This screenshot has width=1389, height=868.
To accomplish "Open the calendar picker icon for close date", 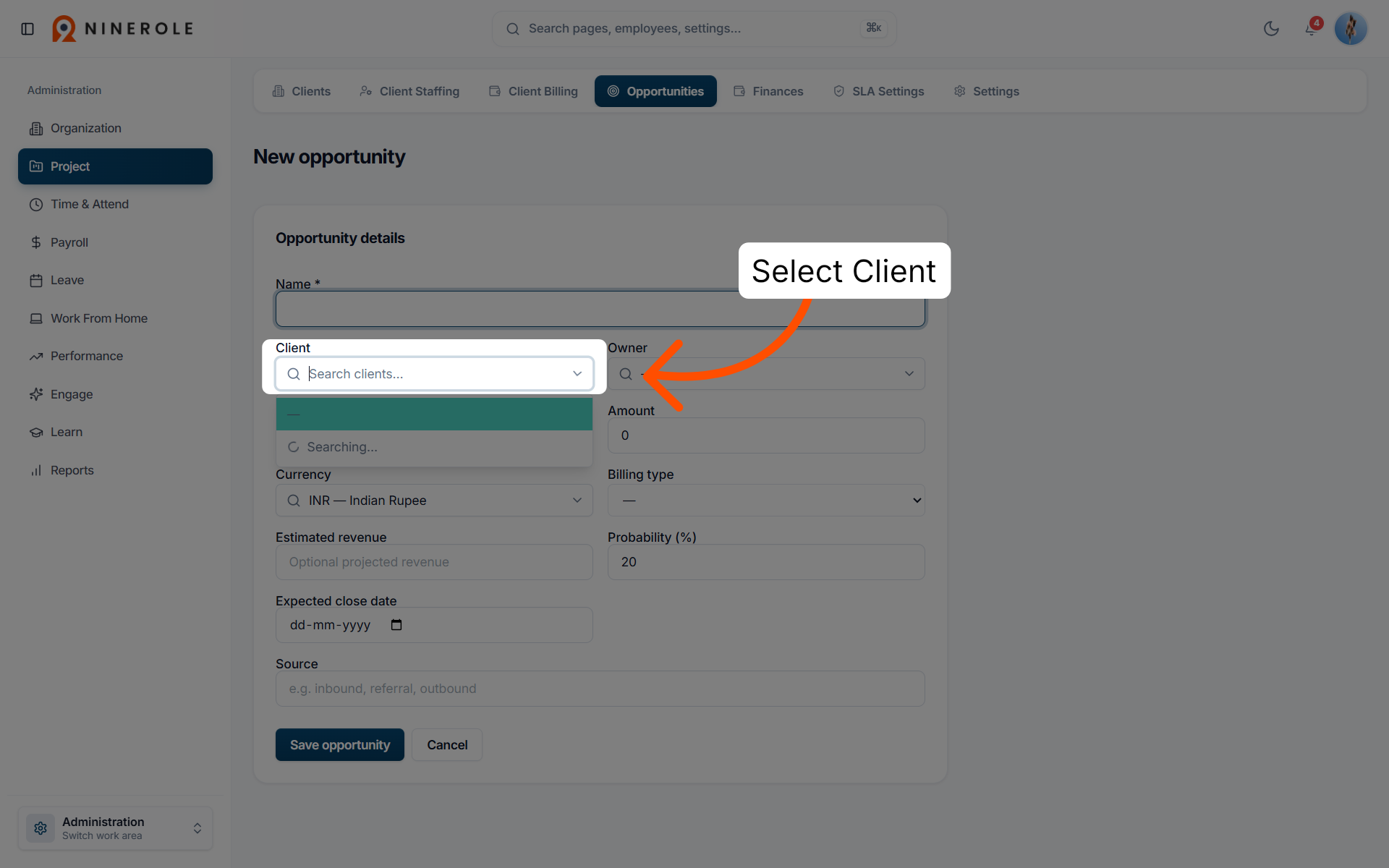I will (396, 625).
